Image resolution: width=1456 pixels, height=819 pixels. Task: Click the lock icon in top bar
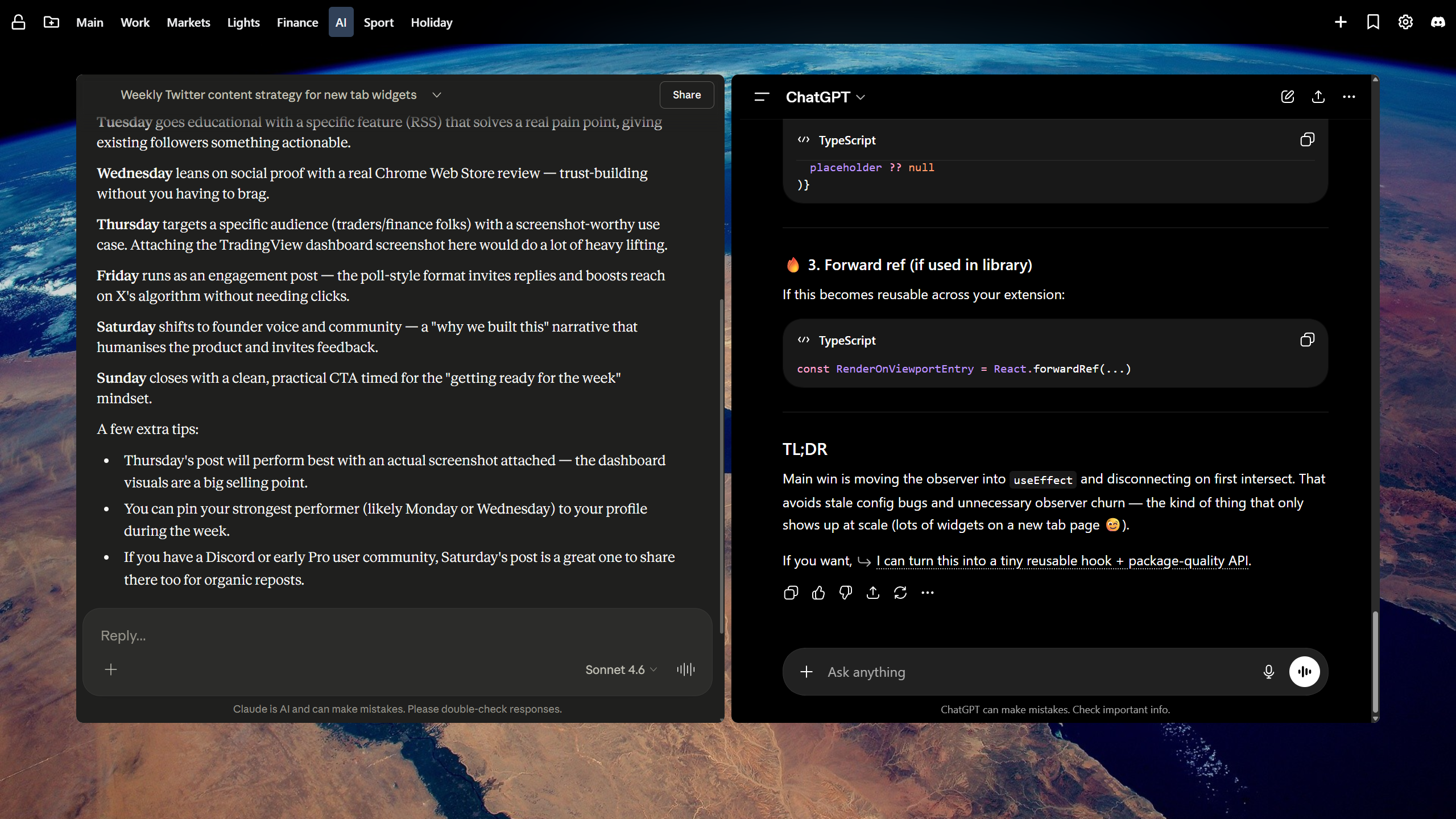(18, 22)
